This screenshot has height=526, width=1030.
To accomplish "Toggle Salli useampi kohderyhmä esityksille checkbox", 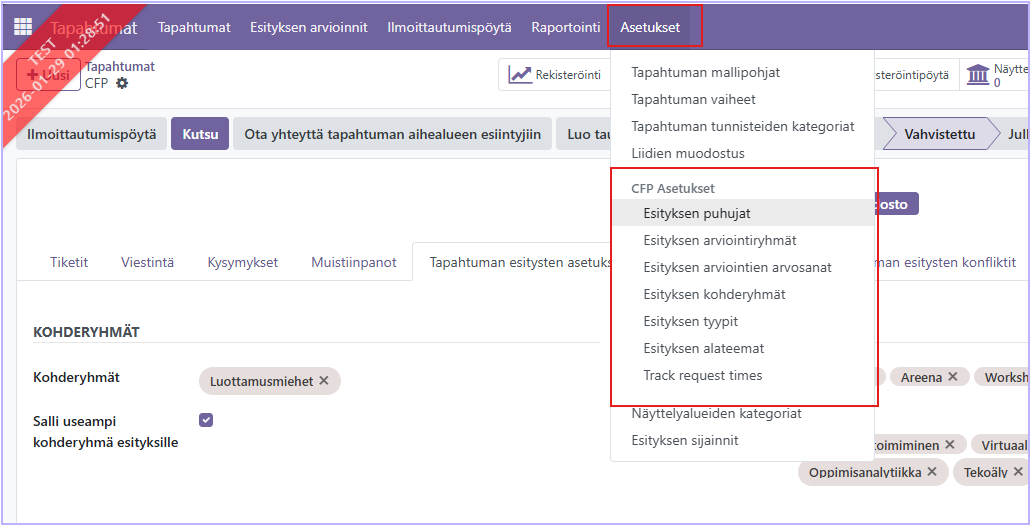I will click(206, 420).
